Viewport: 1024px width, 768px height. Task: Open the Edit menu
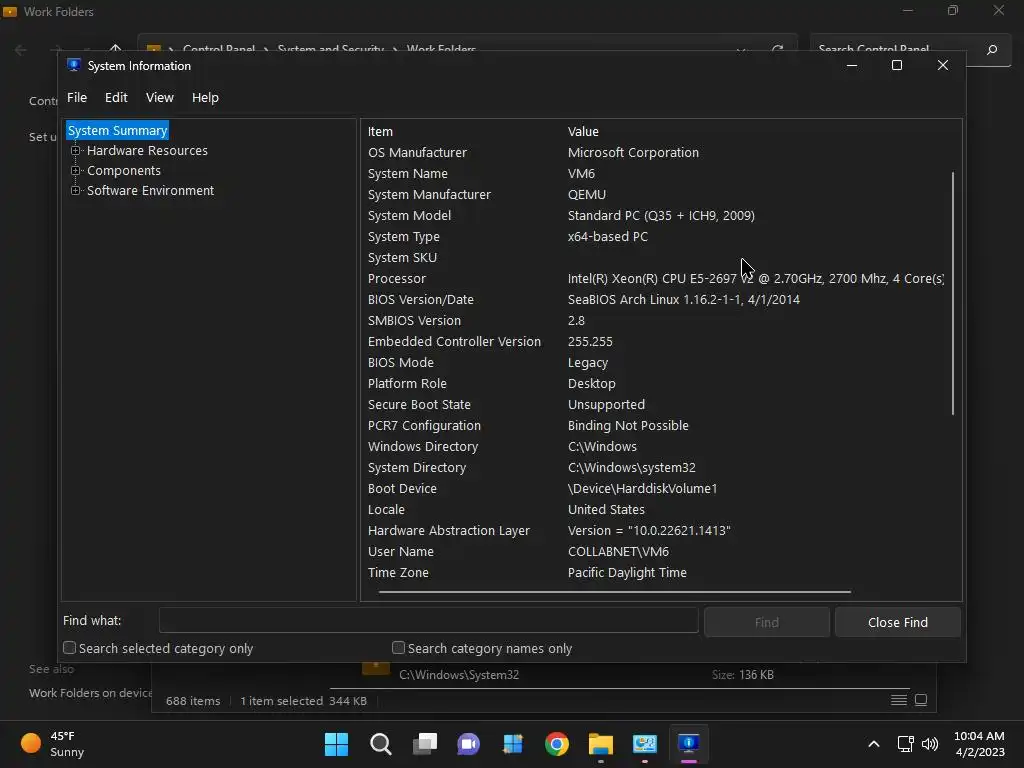pos(116,97)
